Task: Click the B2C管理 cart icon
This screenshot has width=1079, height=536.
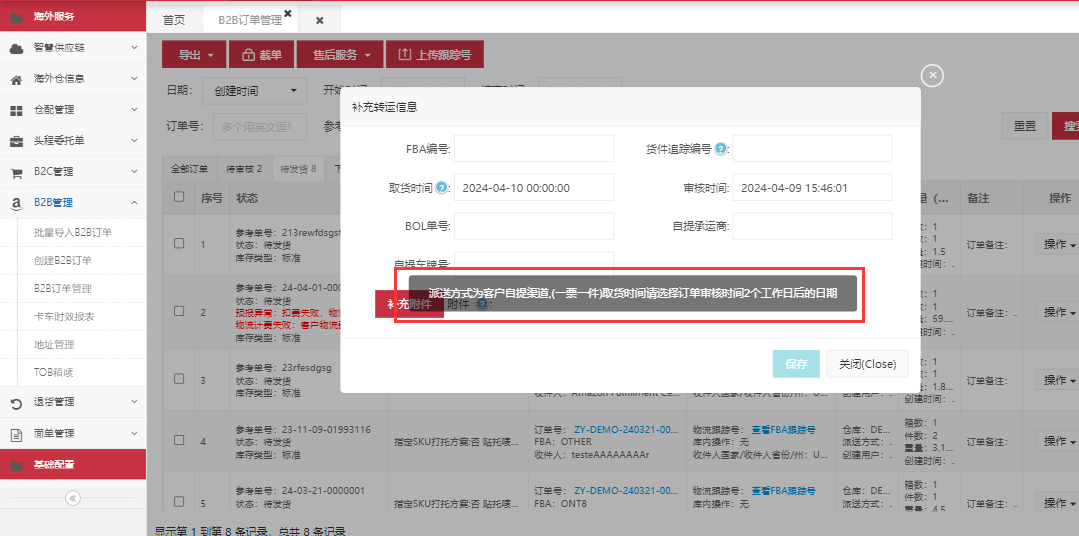Action: (x=16, y=172)
